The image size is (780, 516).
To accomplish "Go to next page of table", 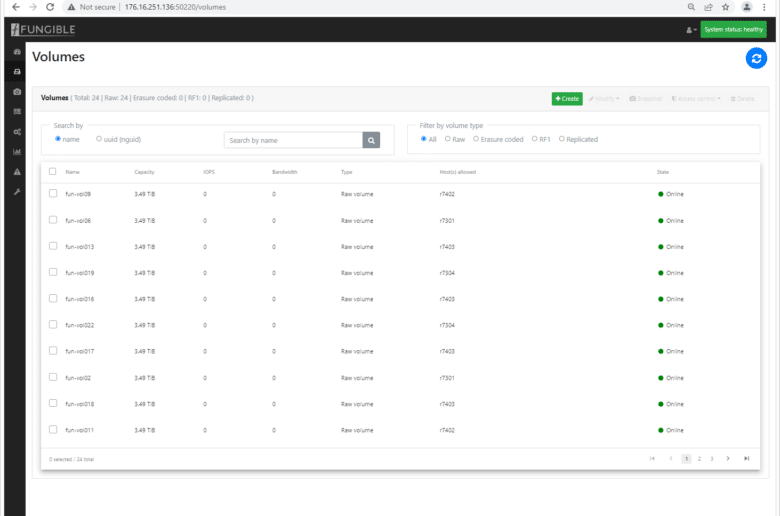I will click(728, 459).
